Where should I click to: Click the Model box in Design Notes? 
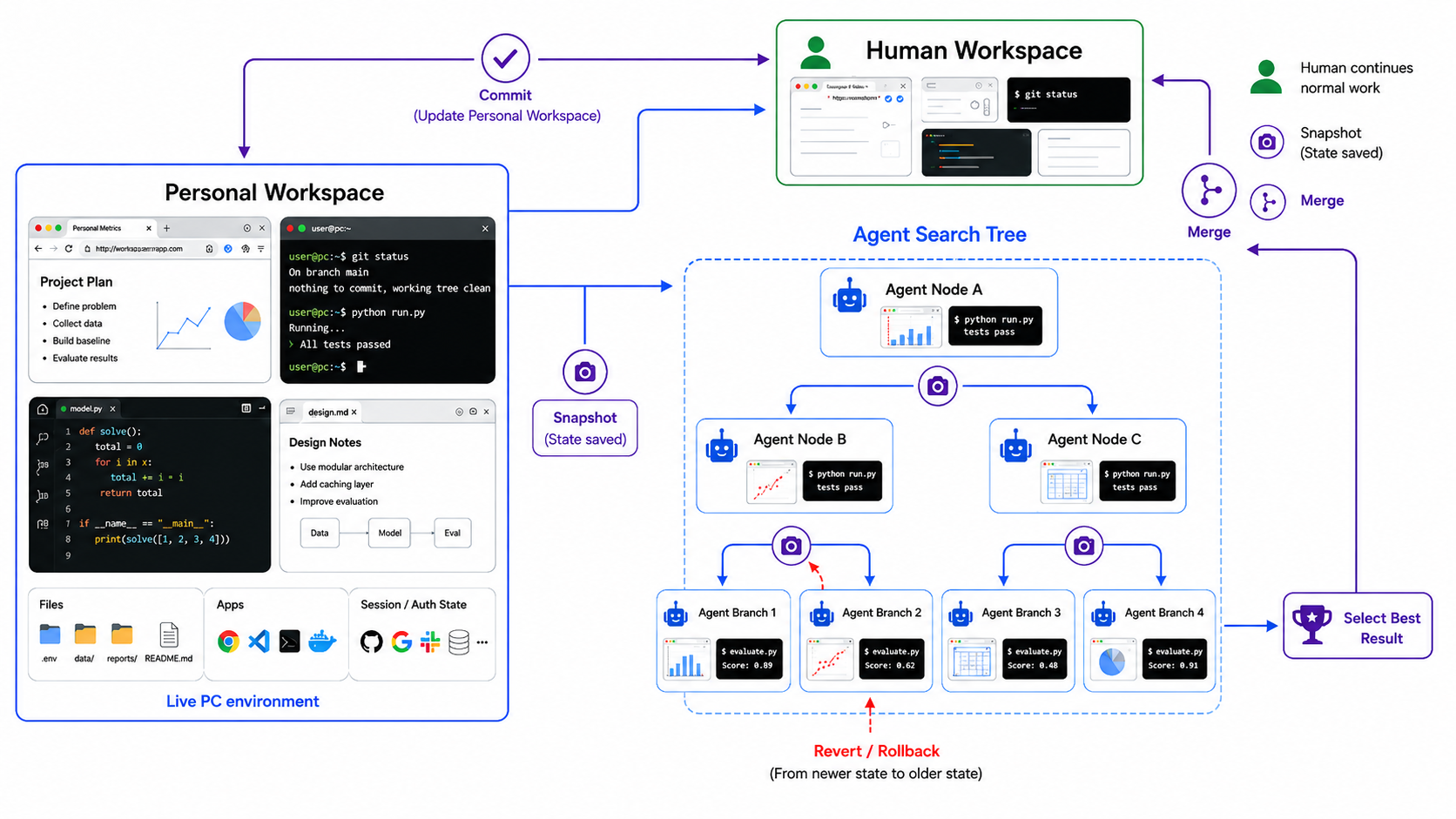(x=389, y=533)
